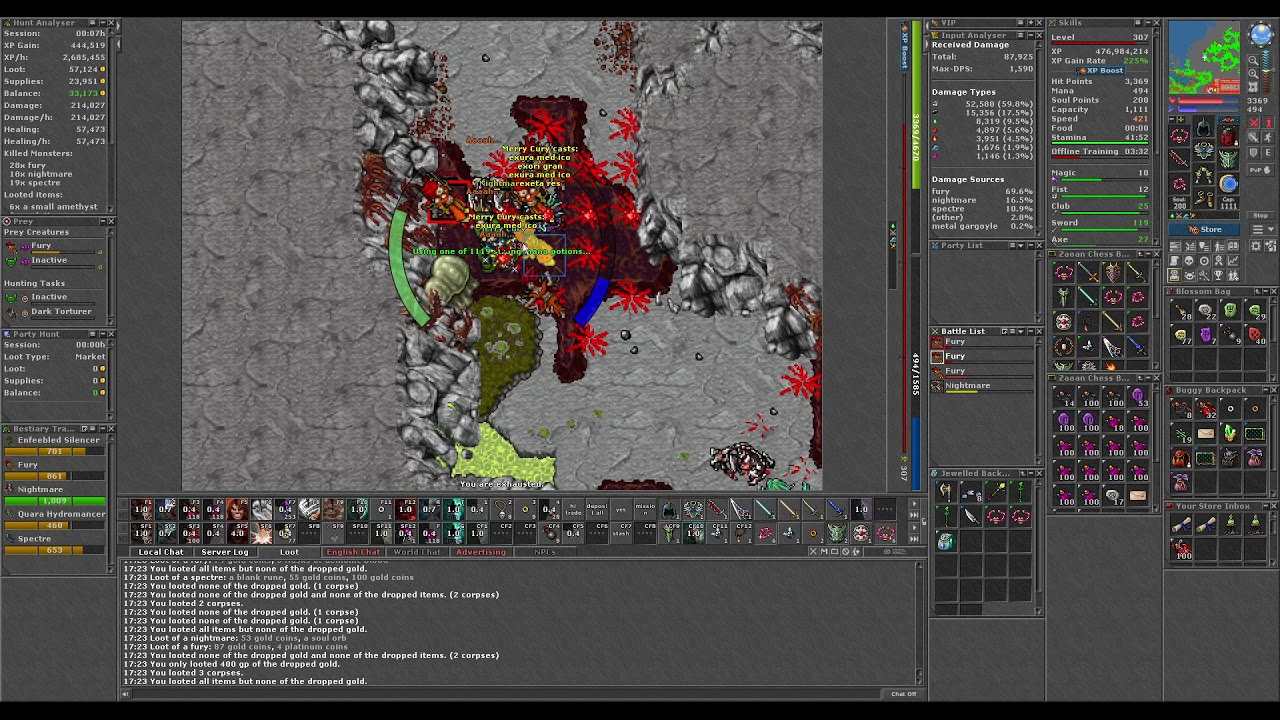
Task: Open the sidebar menu dropdown below Stop
Action: click(x=1261, y=229)
